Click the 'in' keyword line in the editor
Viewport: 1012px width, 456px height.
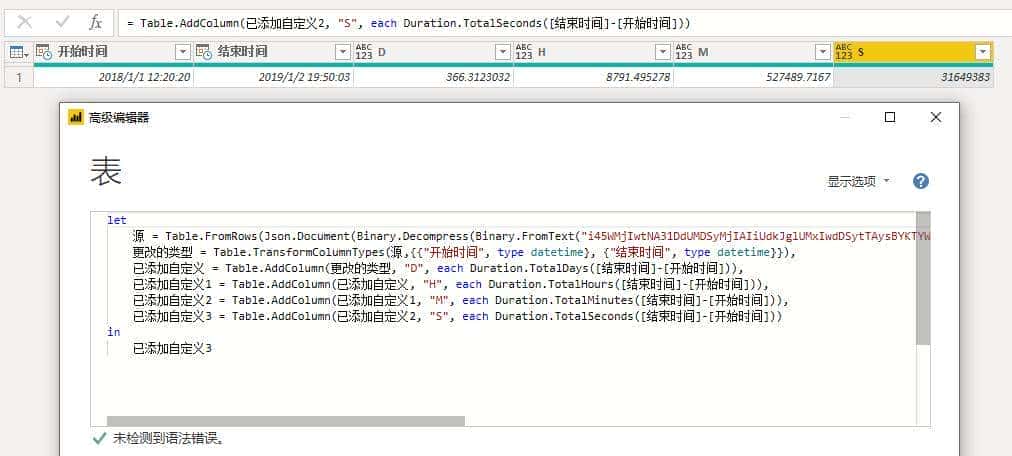114,332
